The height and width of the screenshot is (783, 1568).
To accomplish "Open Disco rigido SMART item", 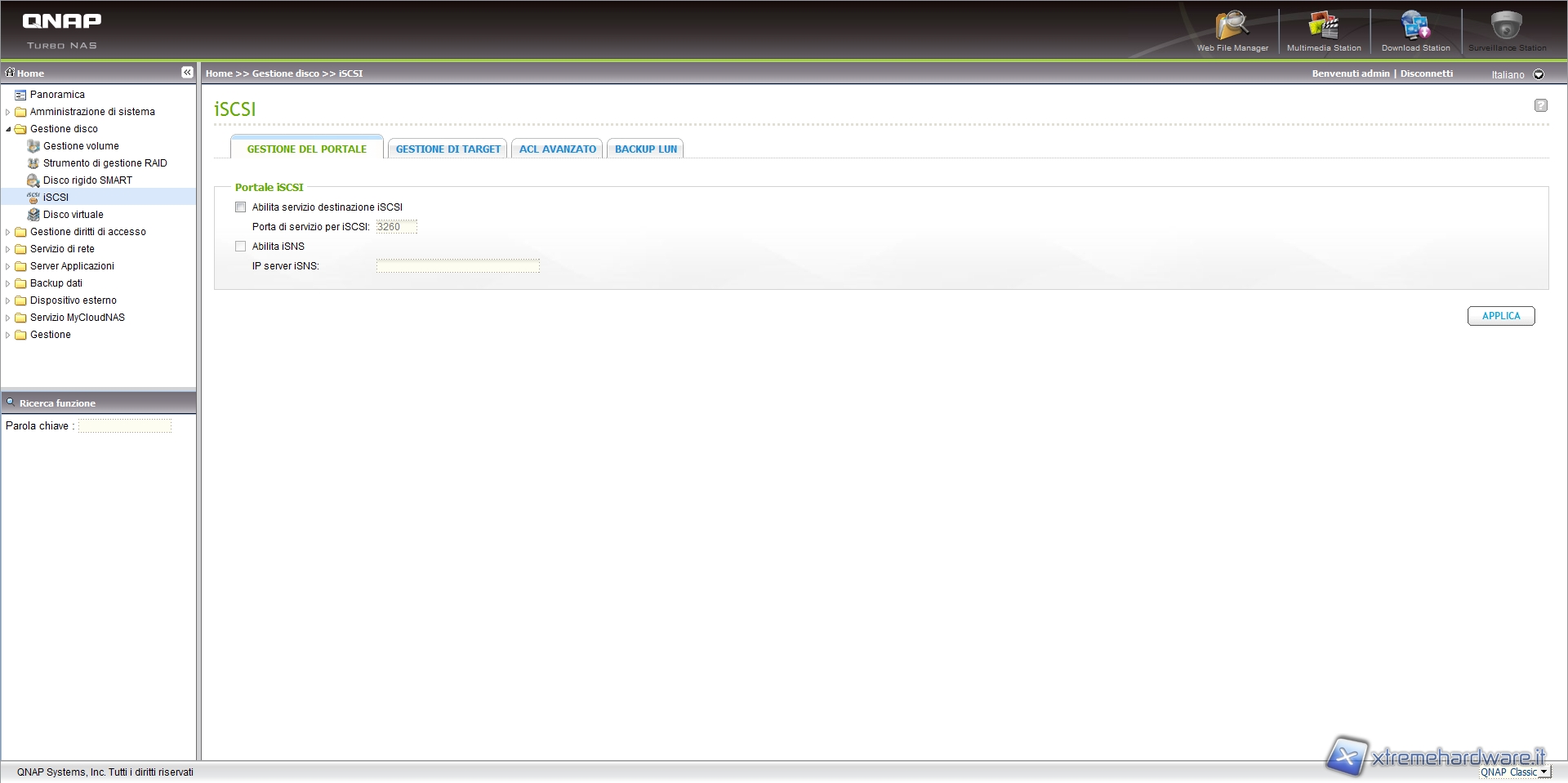I will pyautogui.click(x=87, y=180).
